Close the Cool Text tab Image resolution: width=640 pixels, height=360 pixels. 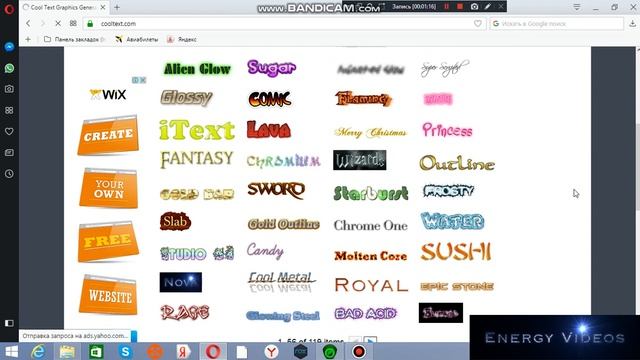pyautogui.click(x=103, y=7)
